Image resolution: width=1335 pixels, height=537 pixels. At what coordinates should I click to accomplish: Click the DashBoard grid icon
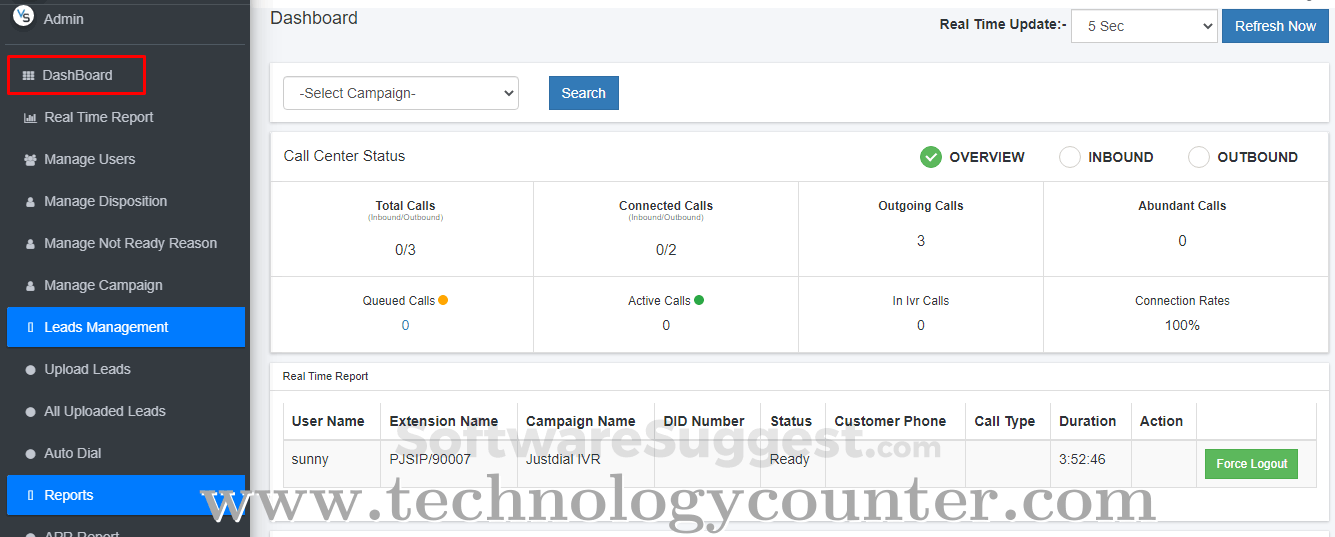(28, 75)
